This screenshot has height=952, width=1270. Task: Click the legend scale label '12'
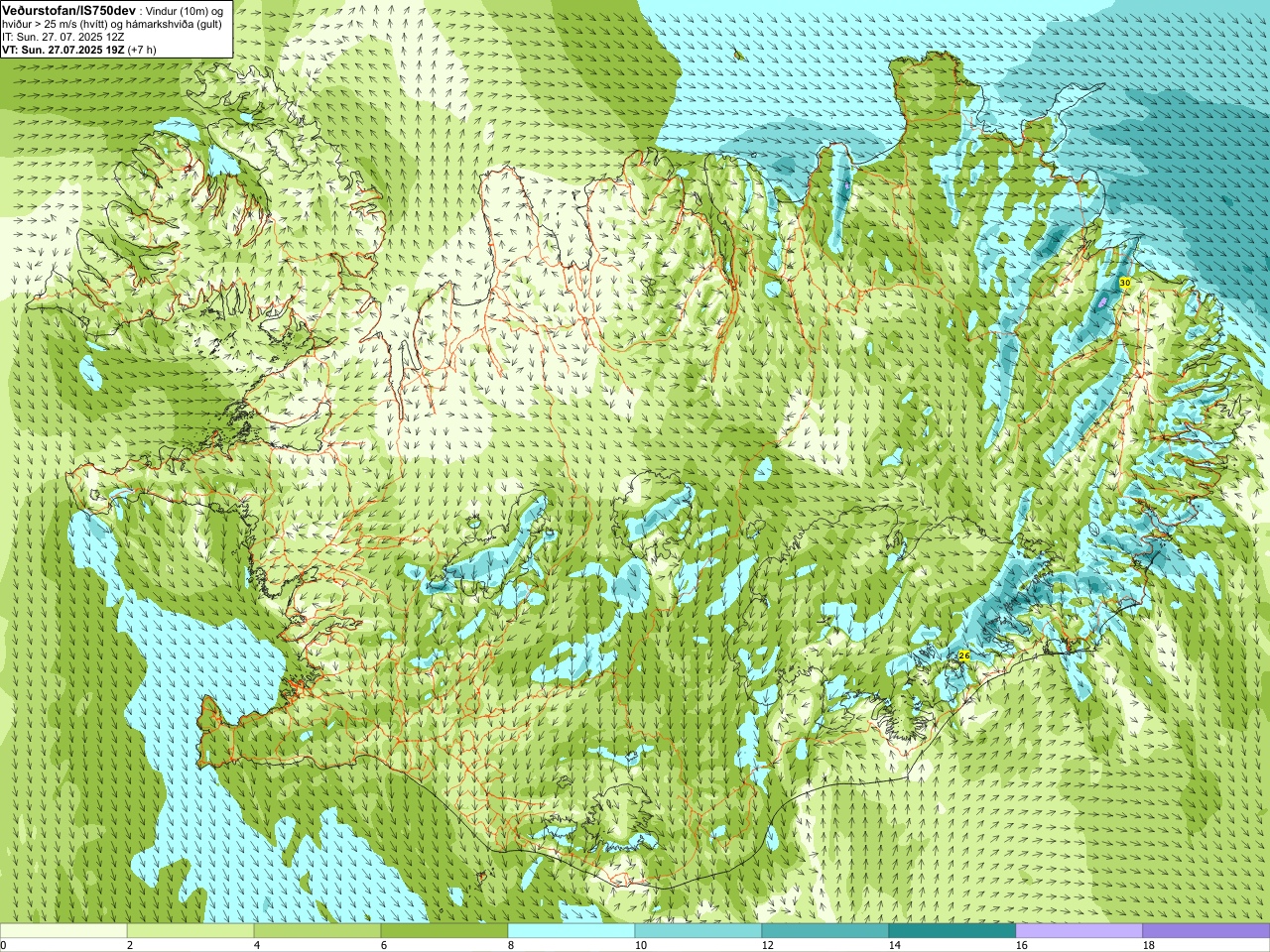(x=767, y=946)
